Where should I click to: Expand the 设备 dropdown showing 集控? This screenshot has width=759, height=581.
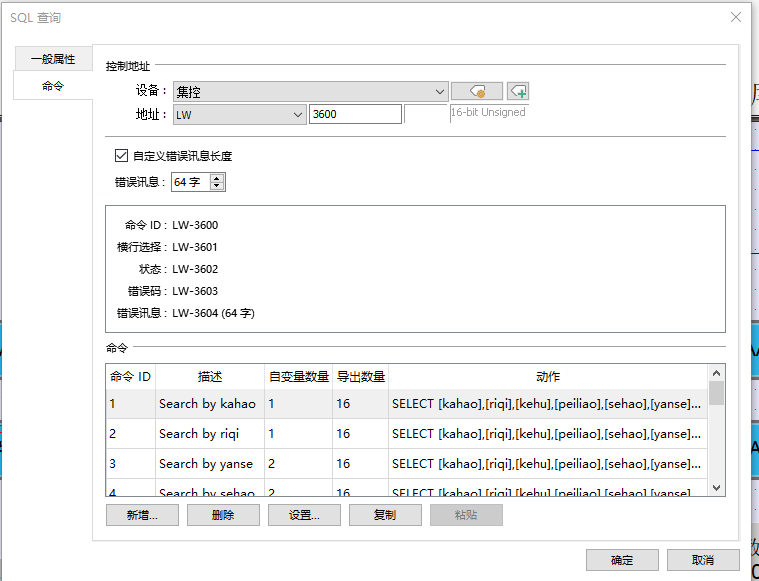pos(311,91)
